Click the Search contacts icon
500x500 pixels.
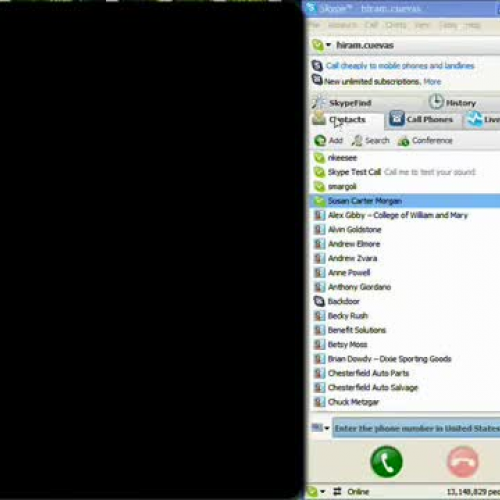pyautogui.click(x=357, y=141)
